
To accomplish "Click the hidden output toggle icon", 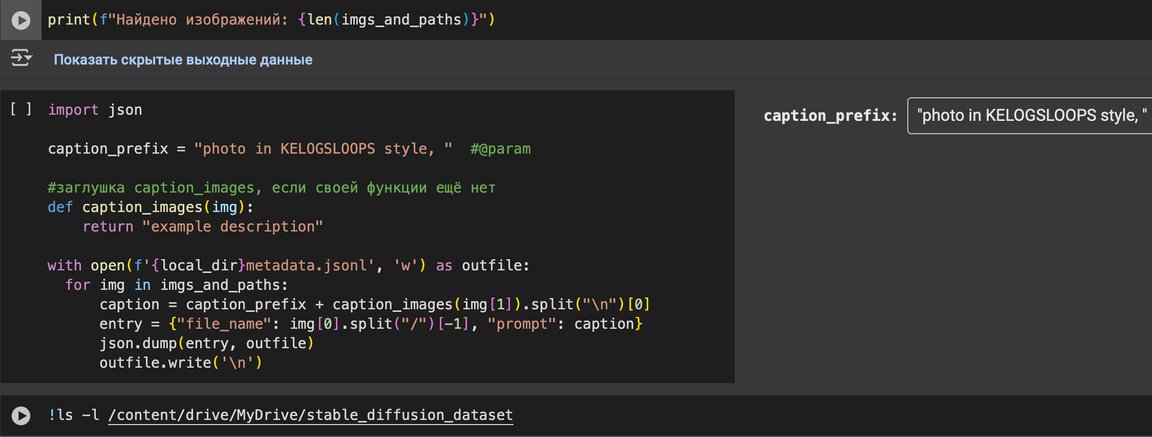I will click(21, 60).
